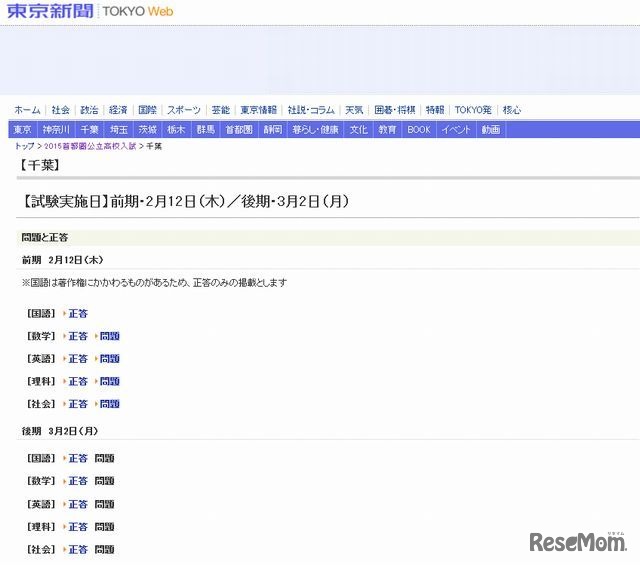
Task: Open 前期 国語 正答 link
Action: [78, 314]
